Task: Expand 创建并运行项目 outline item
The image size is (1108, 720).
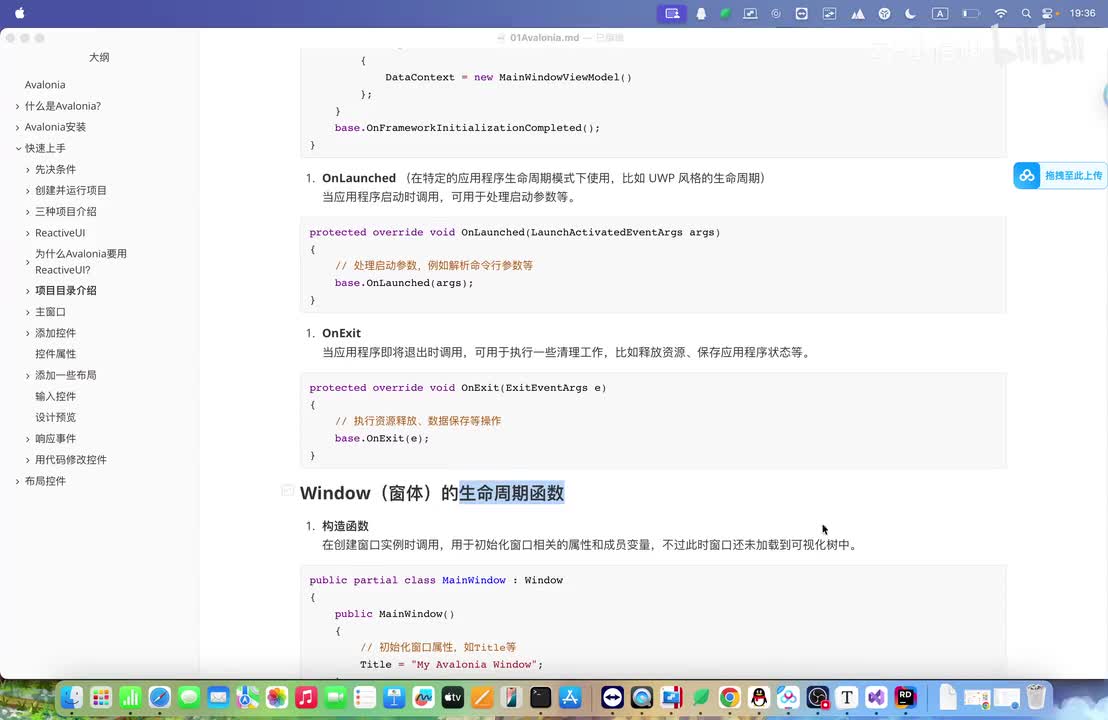Action: [x=28, y=191]
